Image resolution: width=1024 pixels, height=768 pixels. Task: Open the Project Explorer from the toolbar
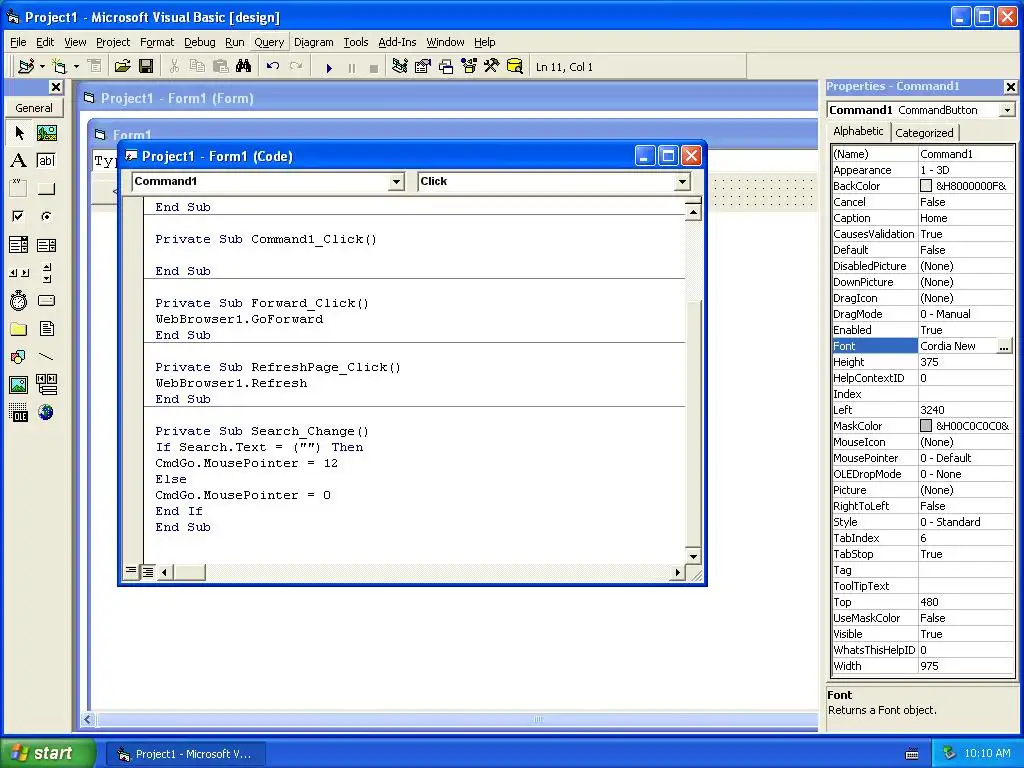[x=400, y=67]
